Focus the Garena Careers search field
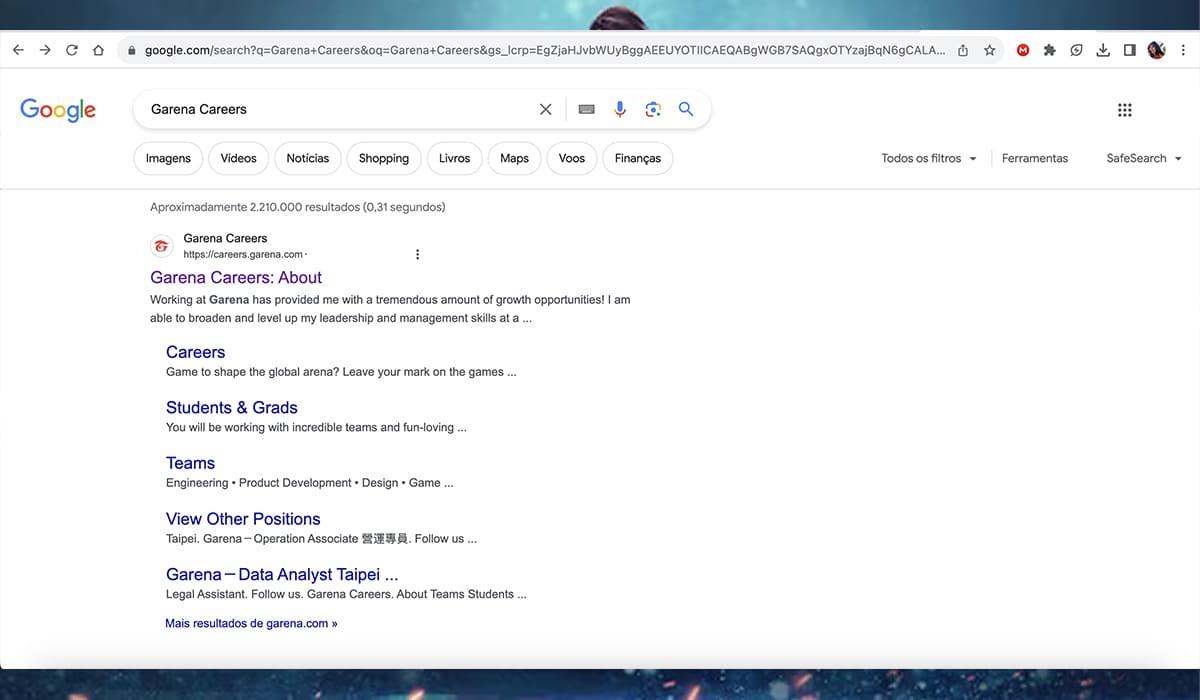1200x700 pixels. pos(340,109)
